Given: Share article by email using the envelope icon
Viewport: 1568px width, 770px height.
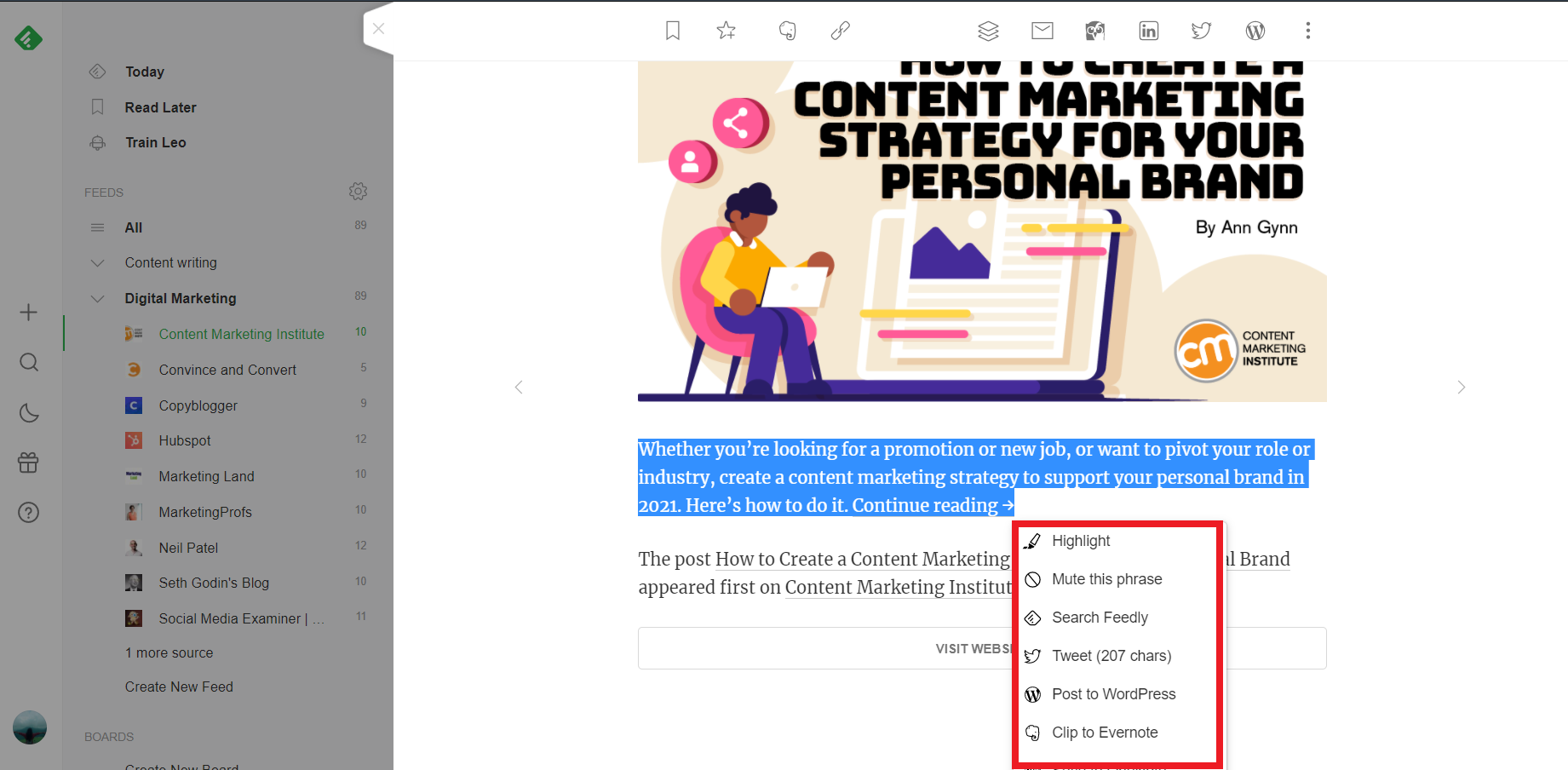Looking at the screenshot, I should click(1042, 31).
